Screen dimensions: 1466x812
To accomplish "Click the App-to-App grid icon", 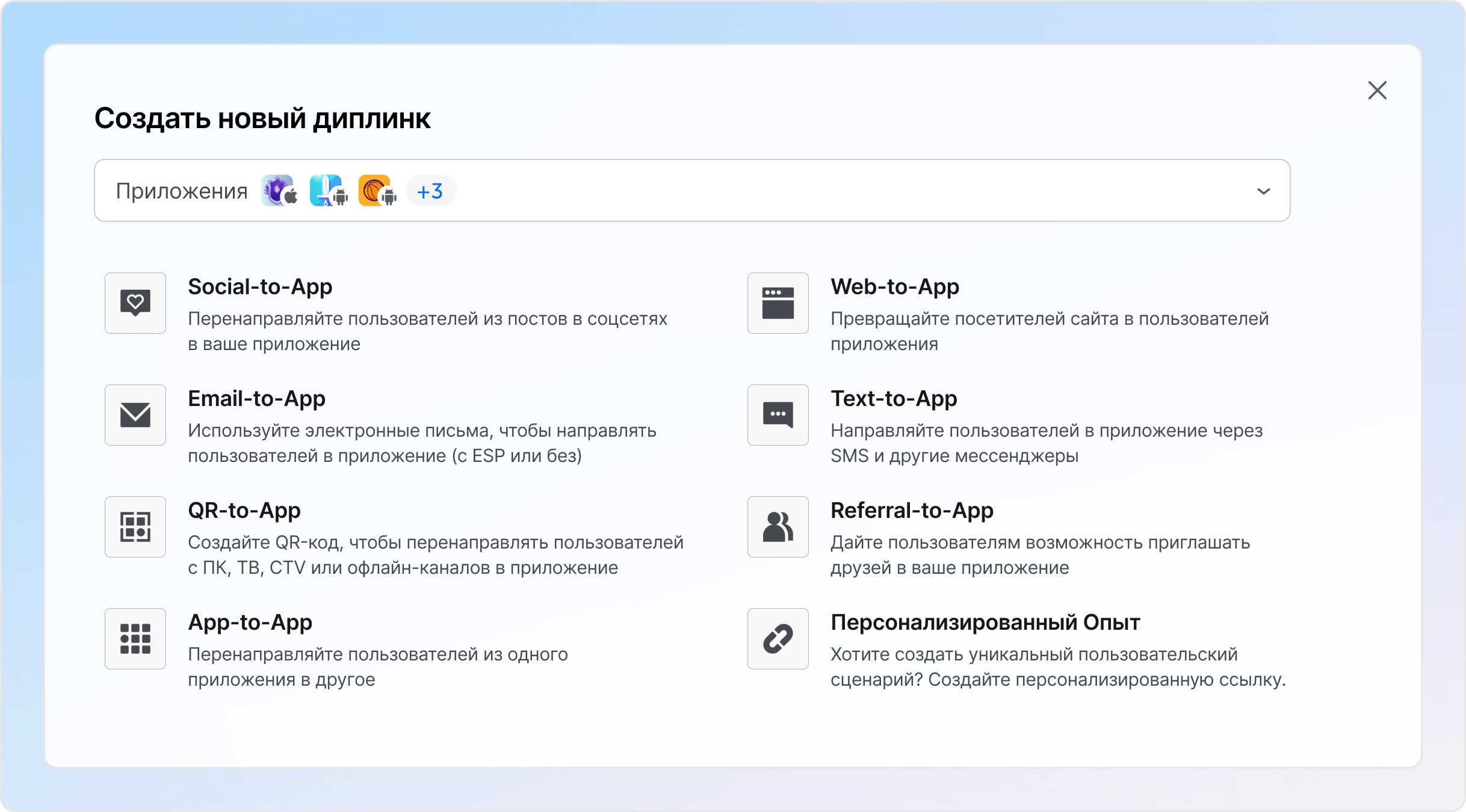I will 135,639.
